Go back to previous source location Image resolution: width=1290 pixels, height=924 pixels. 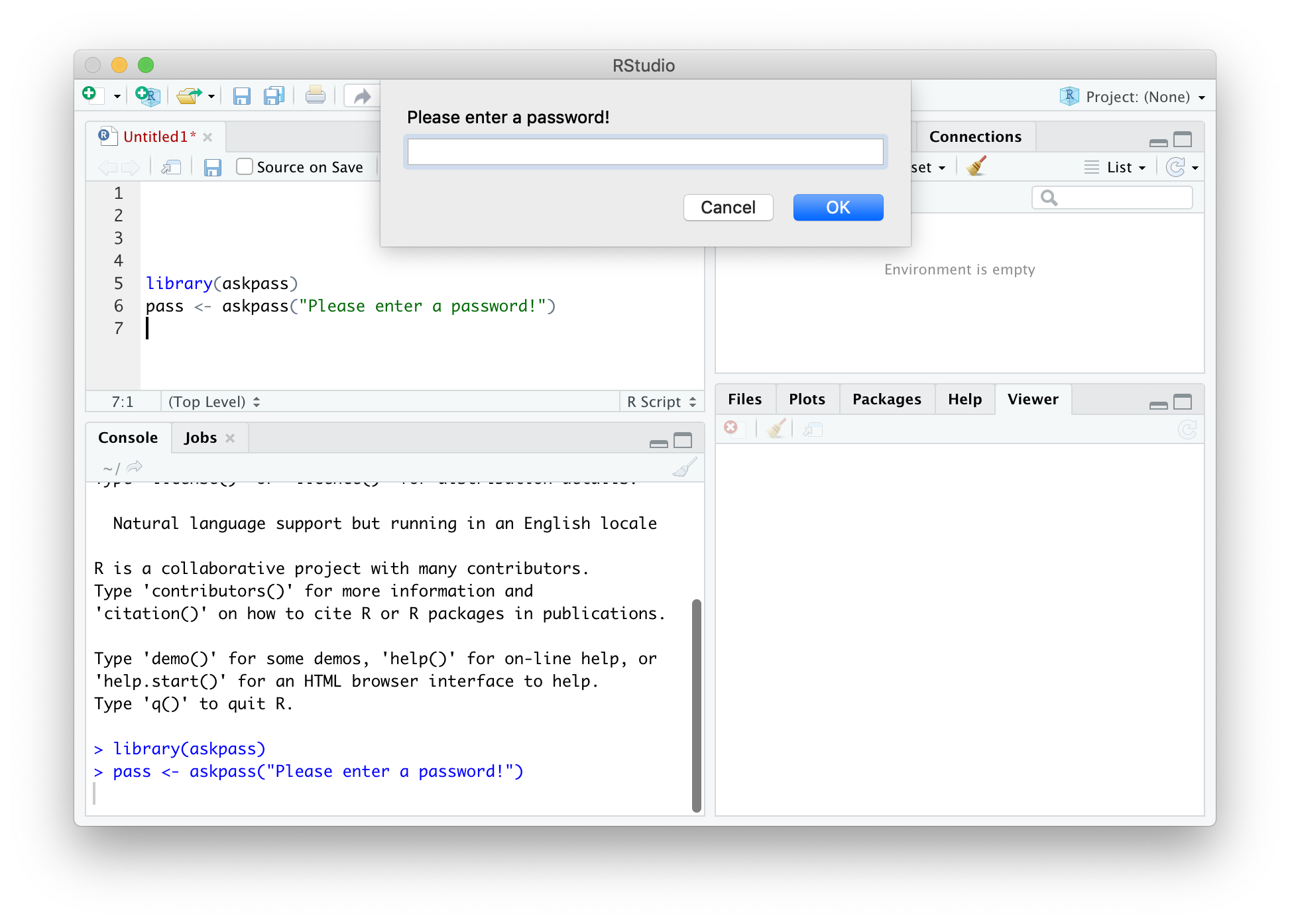[x=107, y=168]
